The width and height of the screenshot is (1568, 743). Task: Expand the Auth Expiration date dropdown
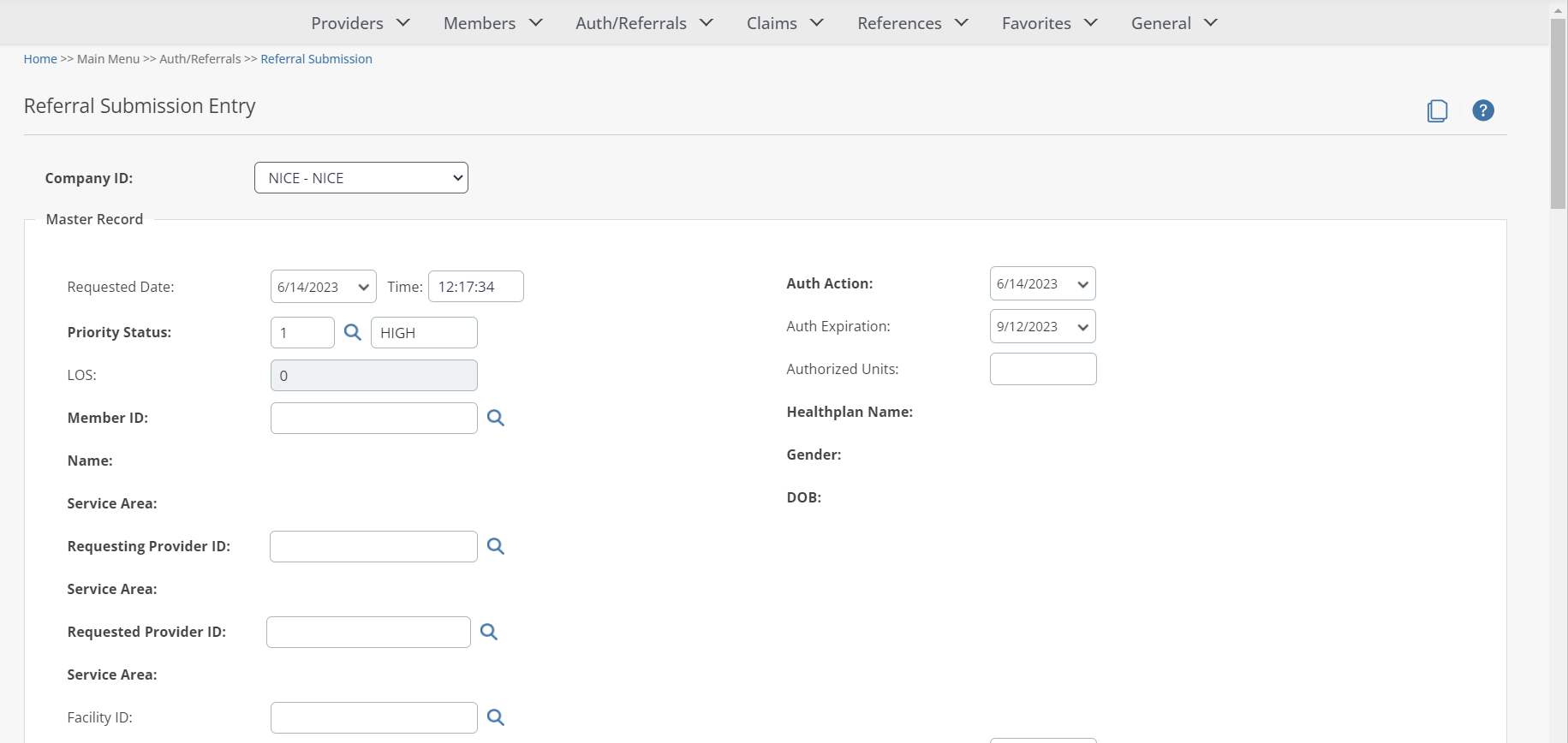pos(1042,327)
